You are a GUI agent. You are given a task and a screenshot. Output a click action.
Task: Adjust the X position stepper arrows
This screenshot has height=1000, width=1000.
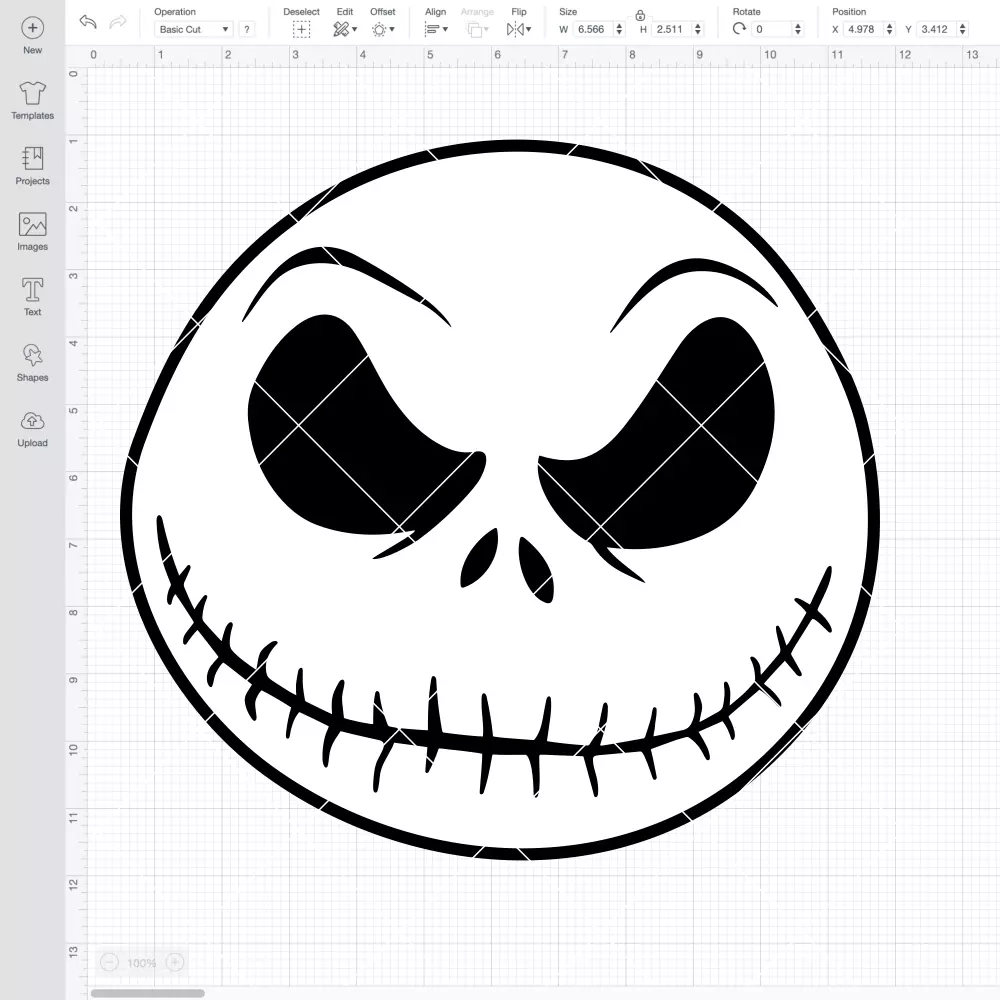pyautogui.click(x=889, y=29)
